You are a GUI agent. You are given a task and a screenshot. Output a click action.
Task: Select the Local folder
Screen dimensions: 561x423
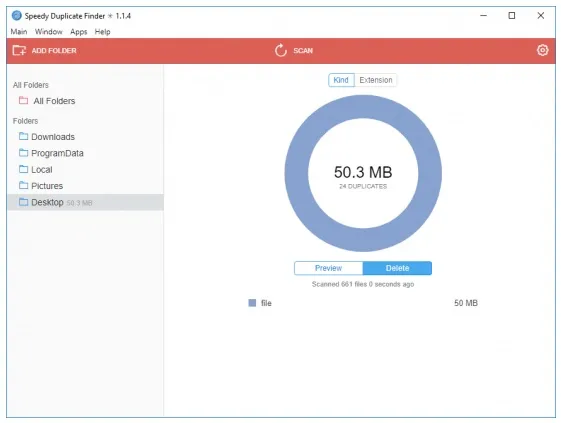(x=85, y=170)
